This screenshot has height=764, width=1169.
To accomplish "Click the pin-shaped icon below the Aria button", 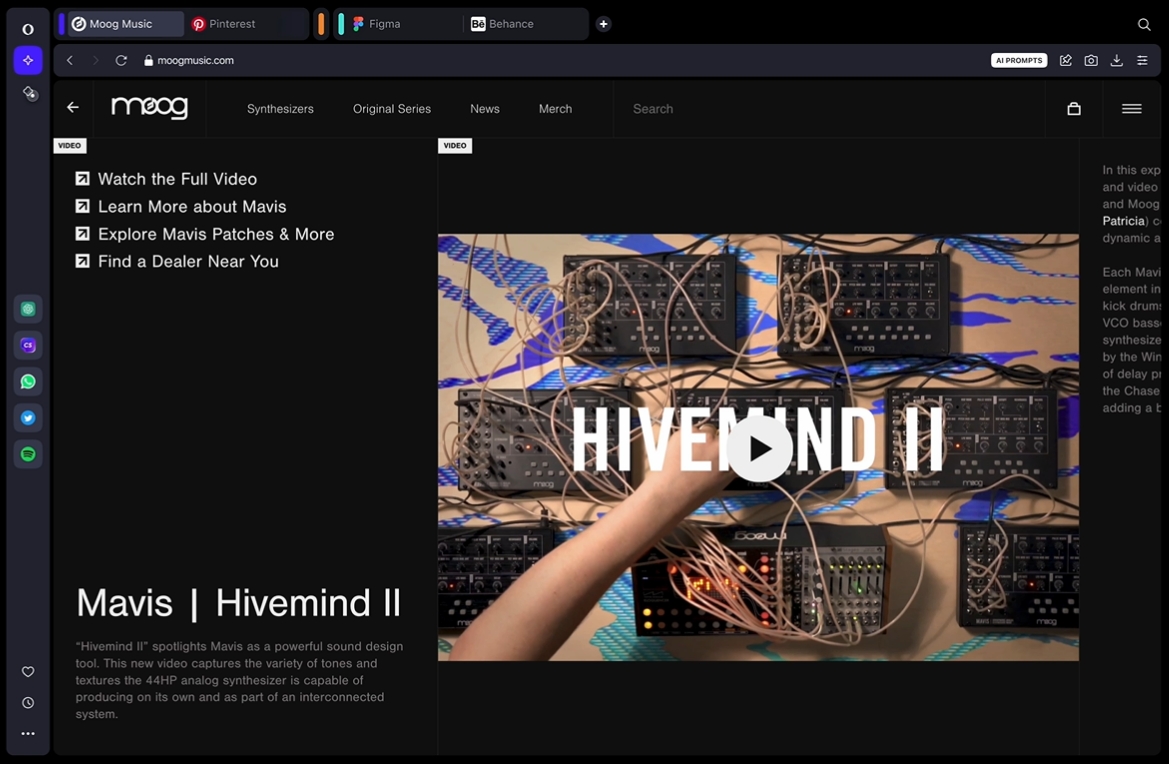I will click(29, 93).
